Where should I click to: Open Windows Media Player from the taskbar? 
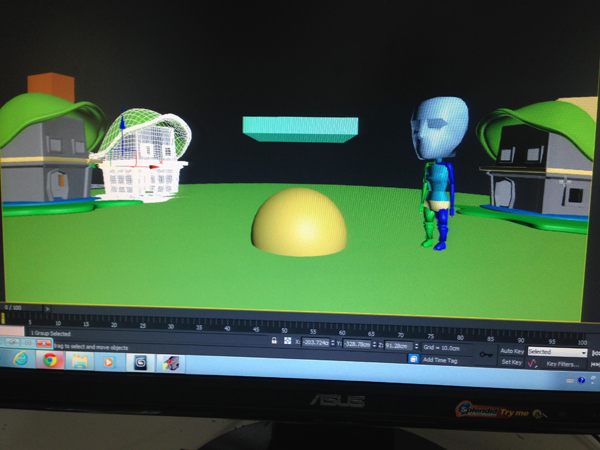pyautogui.click(x=108, y=362)
